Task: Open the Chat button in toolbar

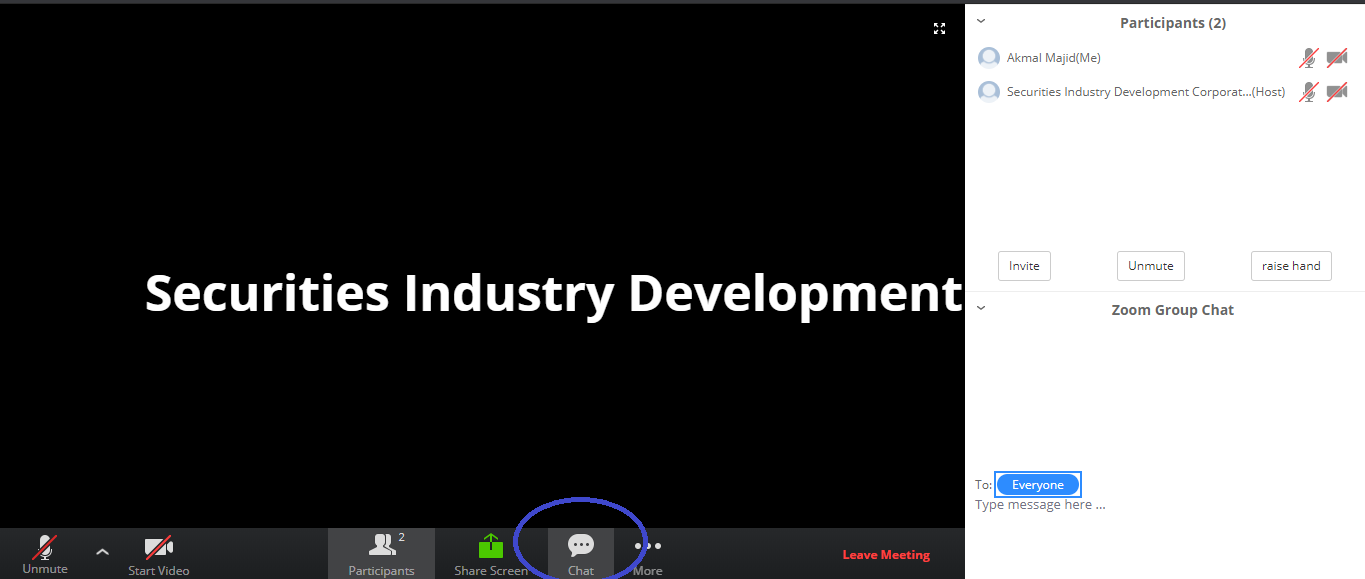Action: coord(581,553)
